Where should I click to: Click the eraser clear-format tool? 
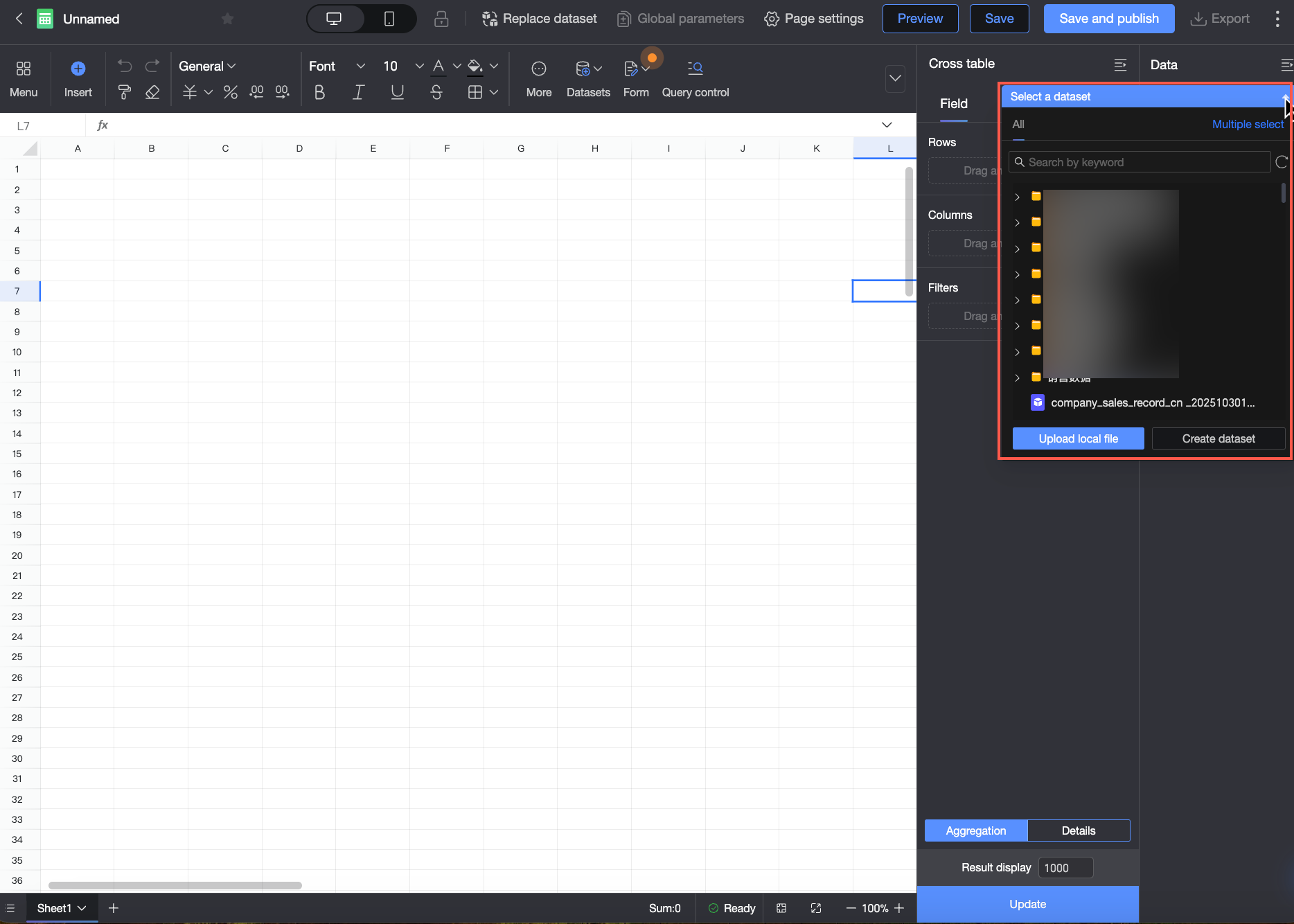(152, 92)
